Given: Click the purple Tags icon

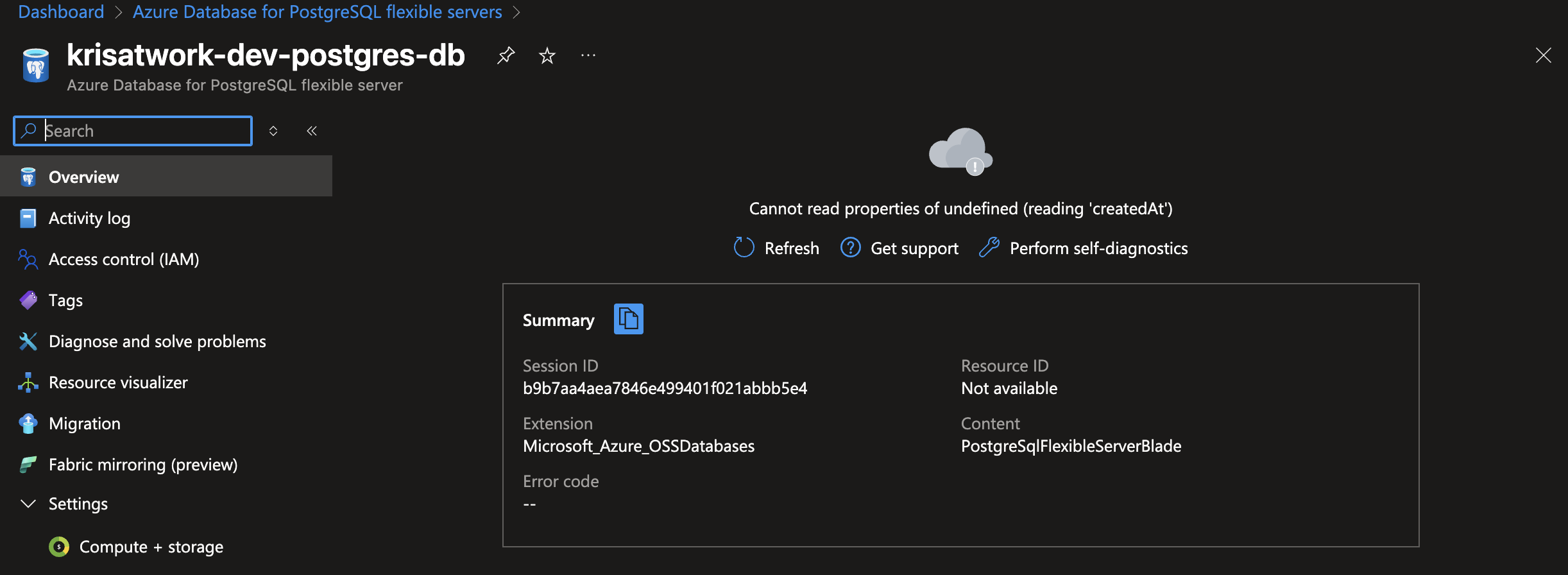Looking at the screenshot, I should click(28, 300).
